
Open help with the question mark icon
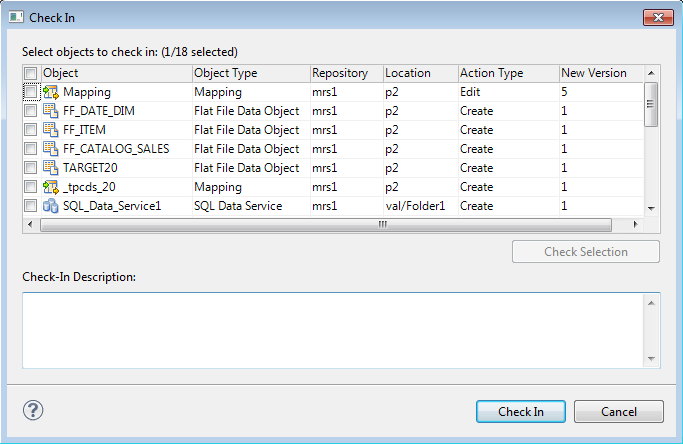(x=33, y=410)
